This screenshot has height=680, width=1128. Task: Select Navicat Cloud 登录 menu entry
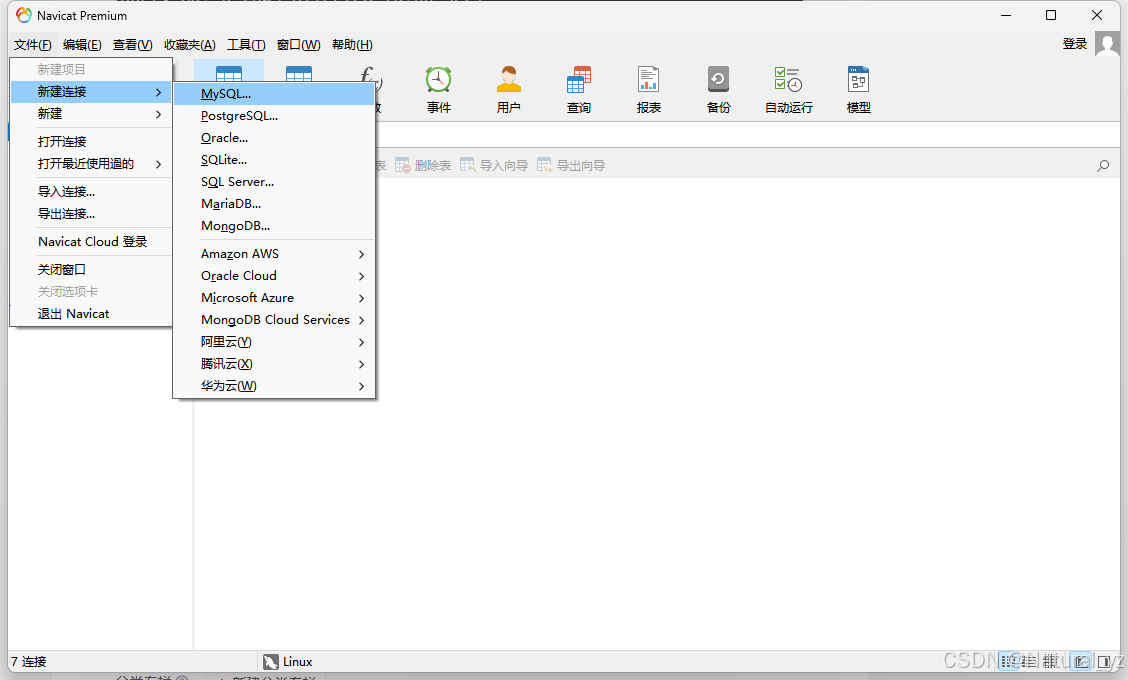click(91, 242)
